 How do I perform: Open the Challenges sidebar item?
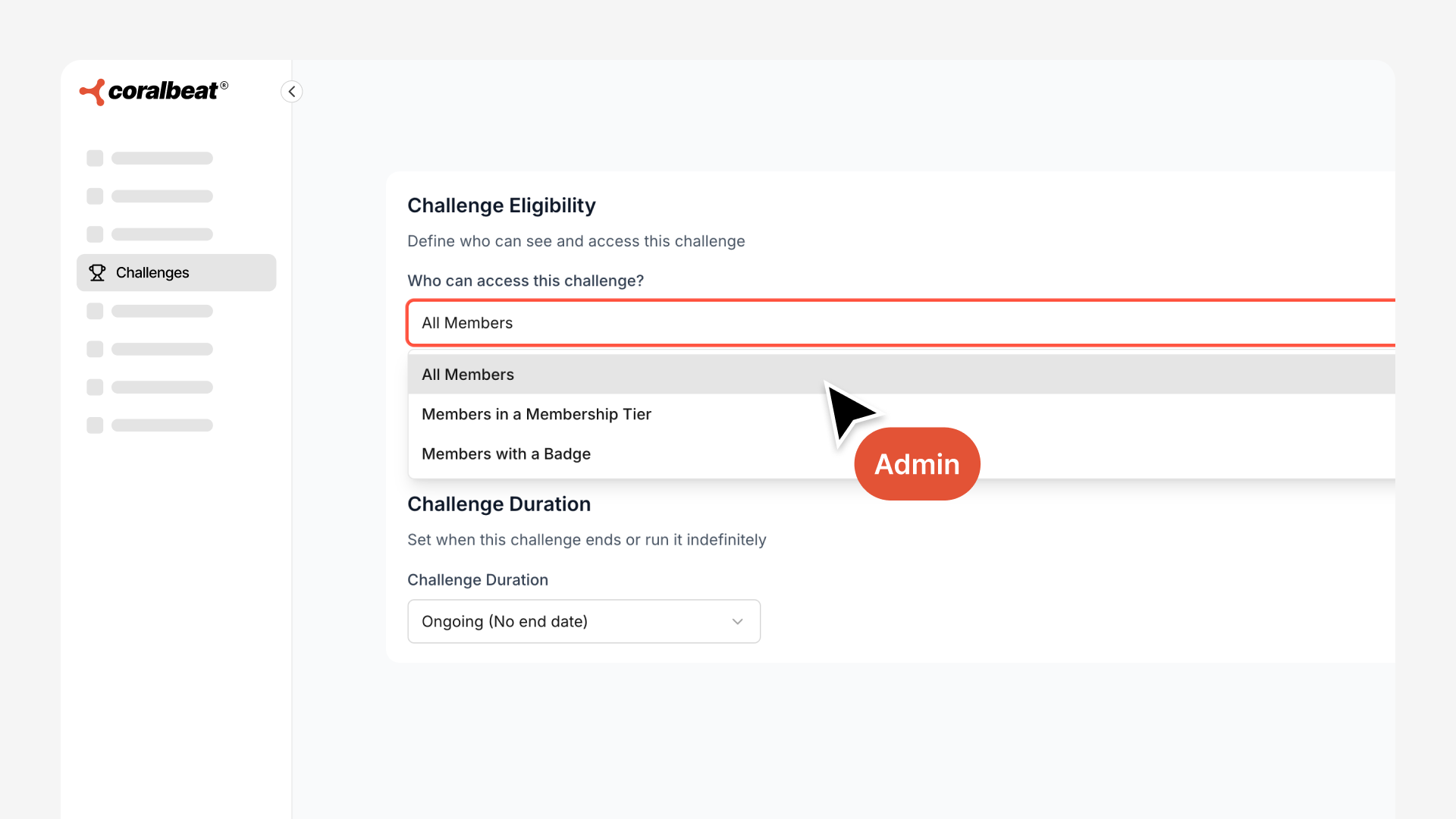176,273
